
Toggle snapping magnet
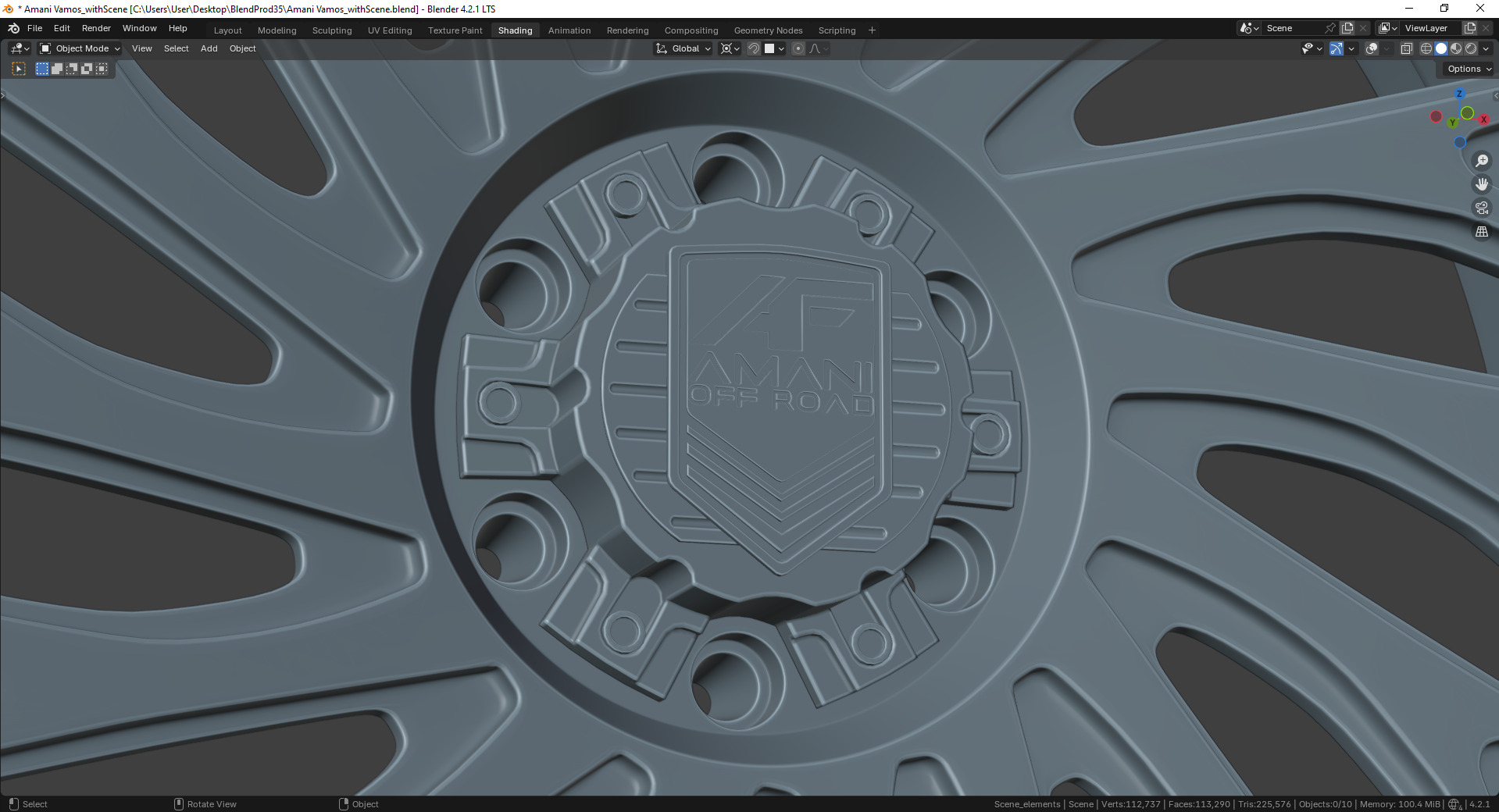pos(754,48)
